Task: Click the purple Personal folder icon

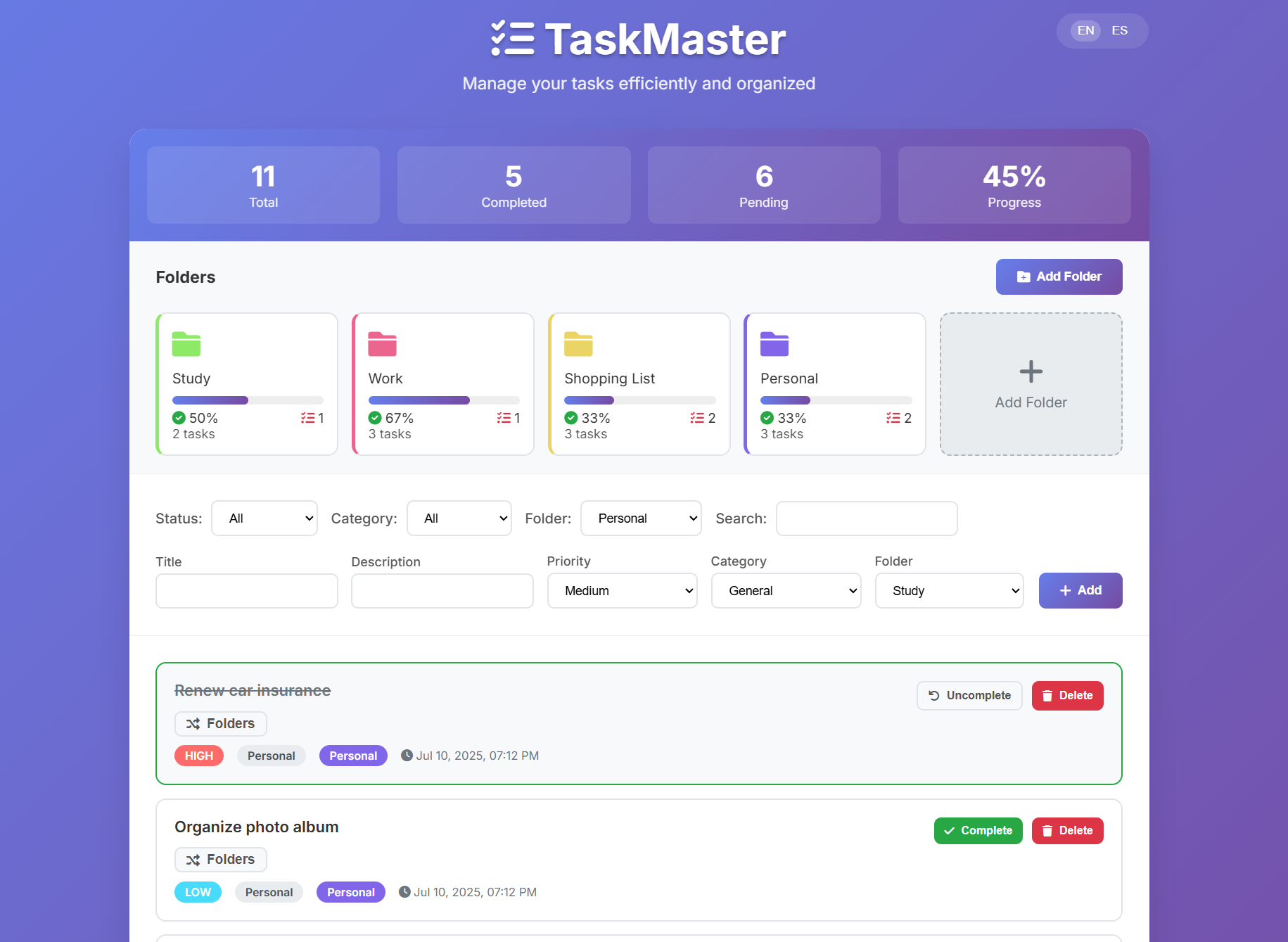Action: (774, 344)
